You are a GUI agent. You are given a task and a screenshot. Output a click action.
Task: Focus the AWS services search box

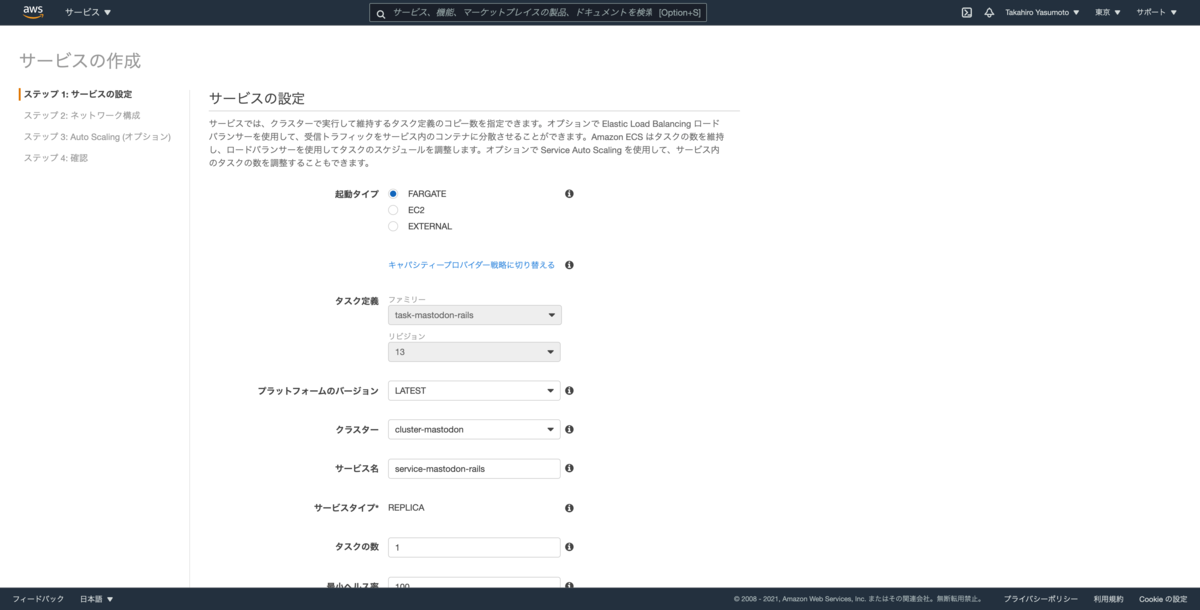pos(538,13)
